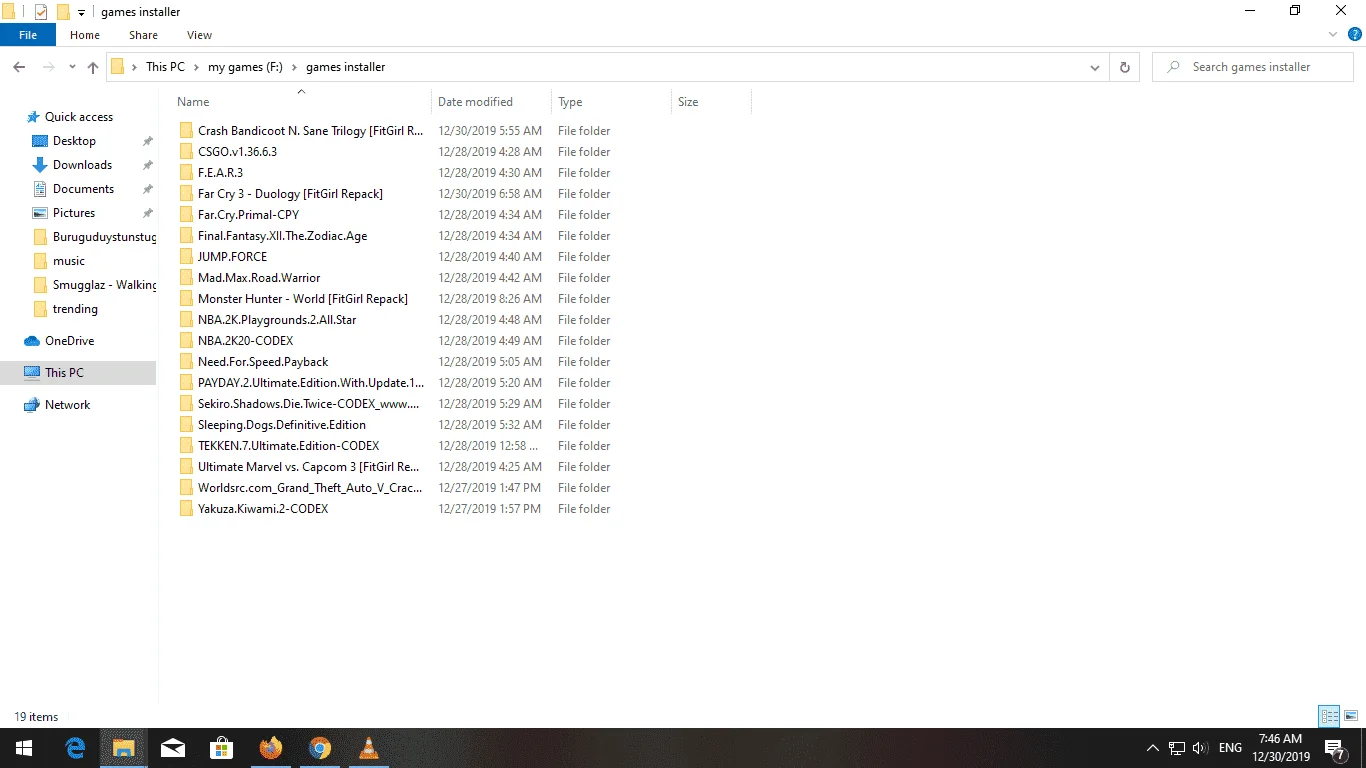Launch Microsoft Edge from taskbar

pos(75,748)
